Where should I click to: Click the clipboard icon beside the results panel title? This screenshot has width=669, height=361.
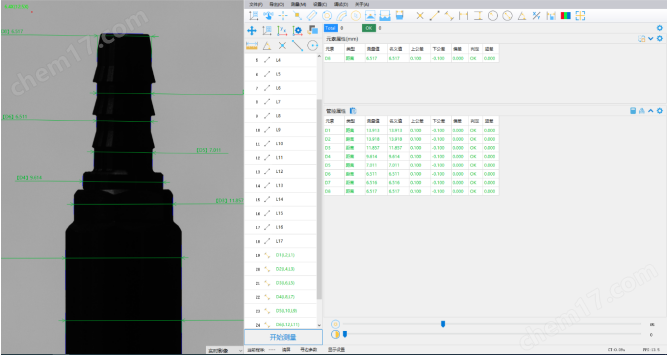(x=353, y=111)
